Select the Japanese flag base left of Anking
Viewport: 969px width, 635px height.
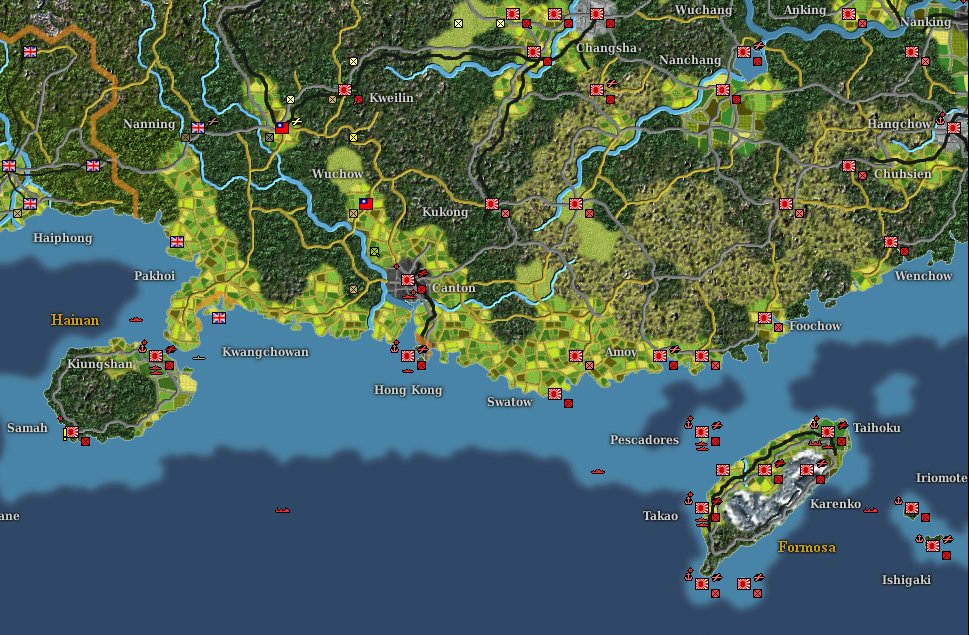(744, 52)
